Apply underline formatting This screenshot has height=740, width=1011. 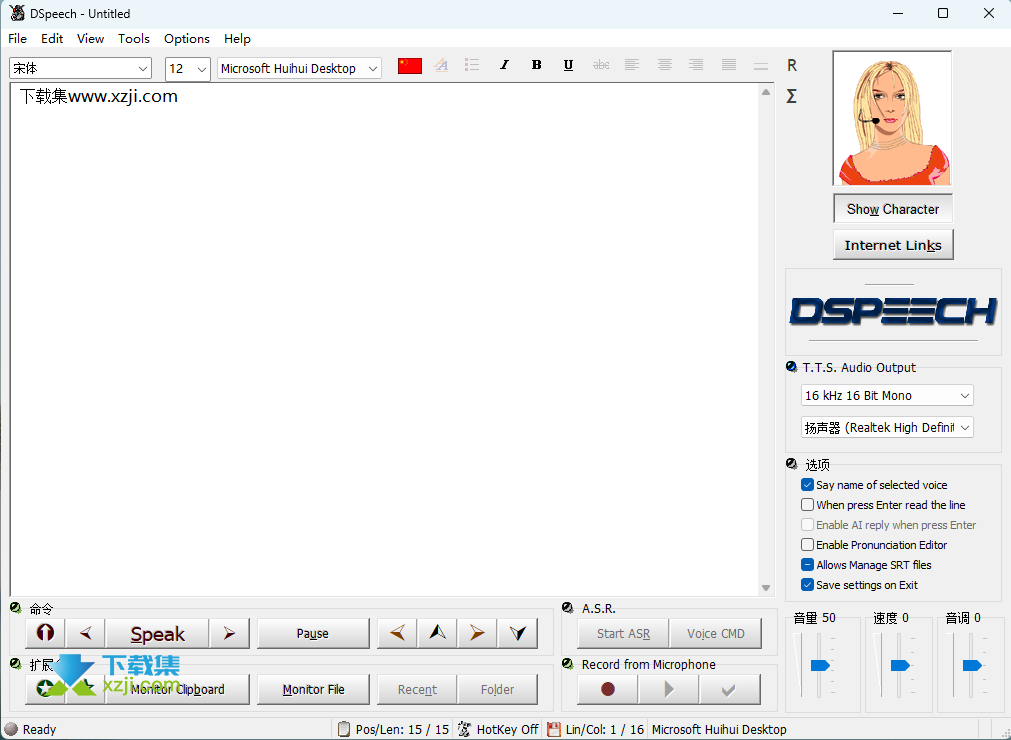(x=568, y=65)
